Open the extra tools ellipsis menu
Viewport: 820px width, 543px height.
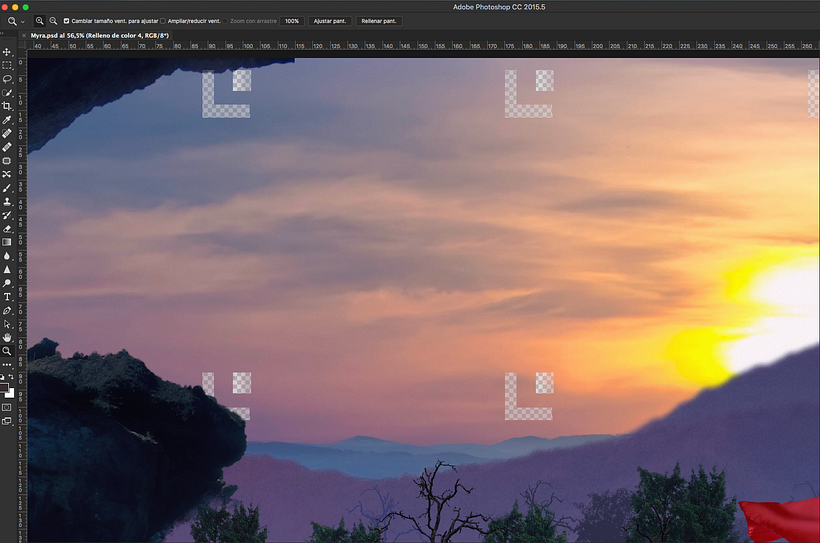[x=7, y=365]
